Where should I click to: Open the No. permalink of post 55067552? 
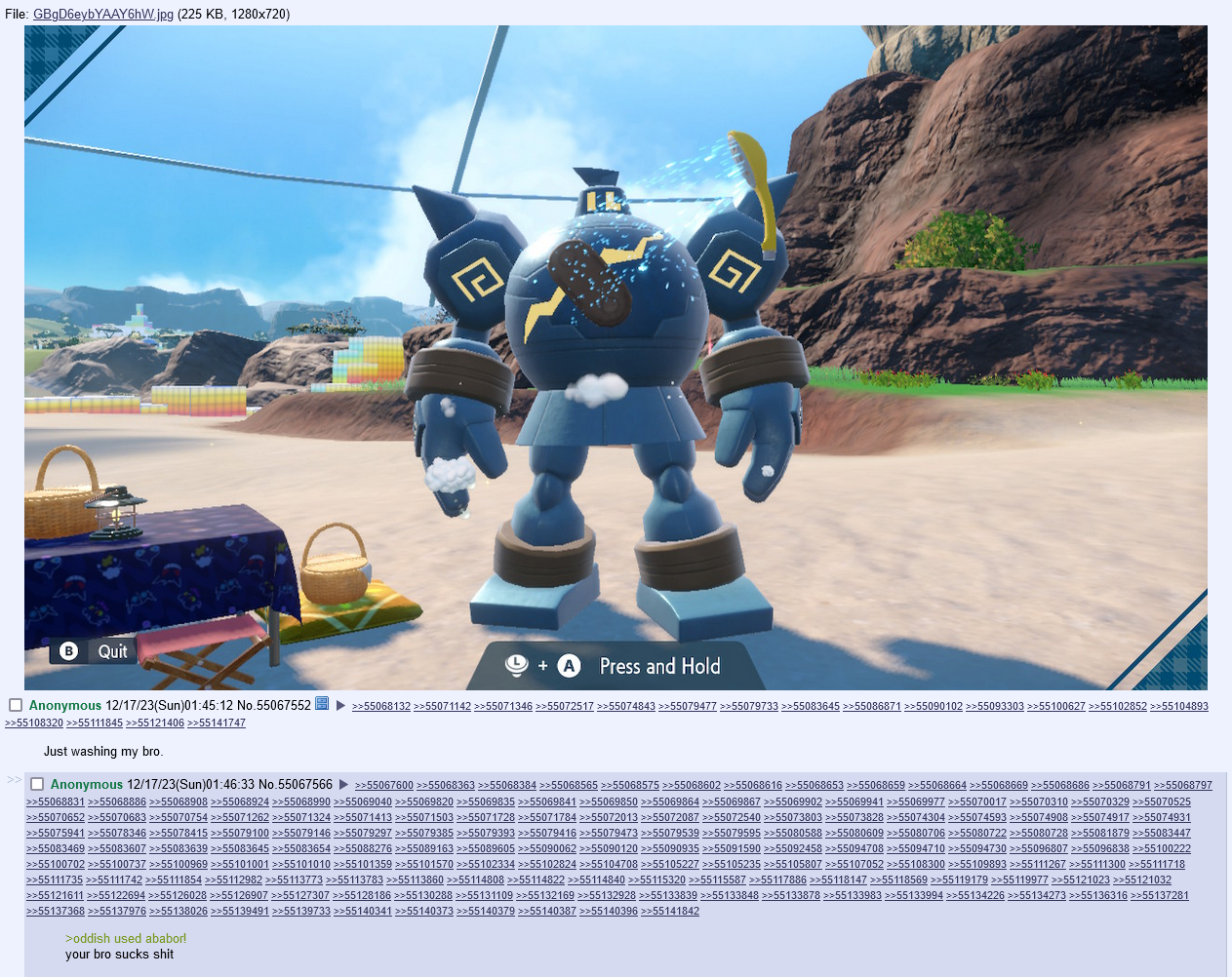coord(246,705)
